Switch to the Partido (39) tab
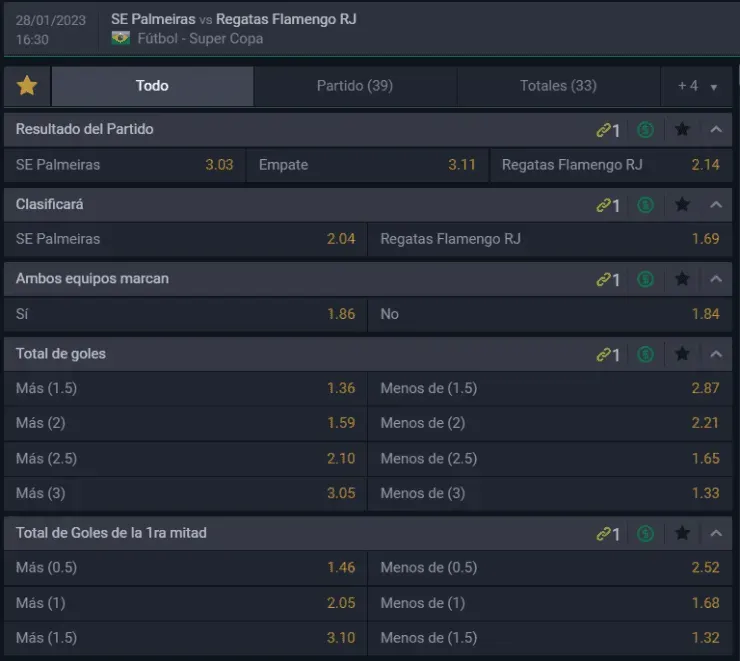740x661 pixels. [x=354, y=86]
